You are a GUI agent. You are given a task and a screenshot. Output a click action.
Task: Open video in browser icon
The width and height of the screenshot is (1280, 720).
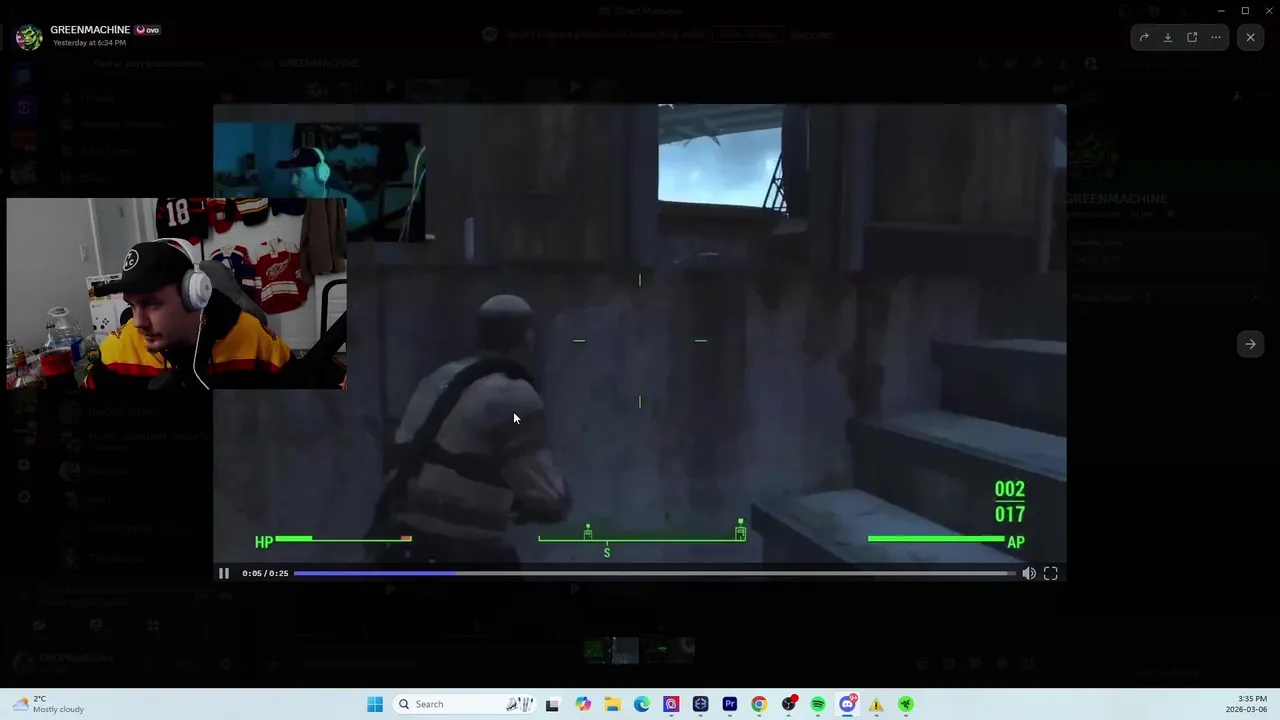tap(1192, 37)
